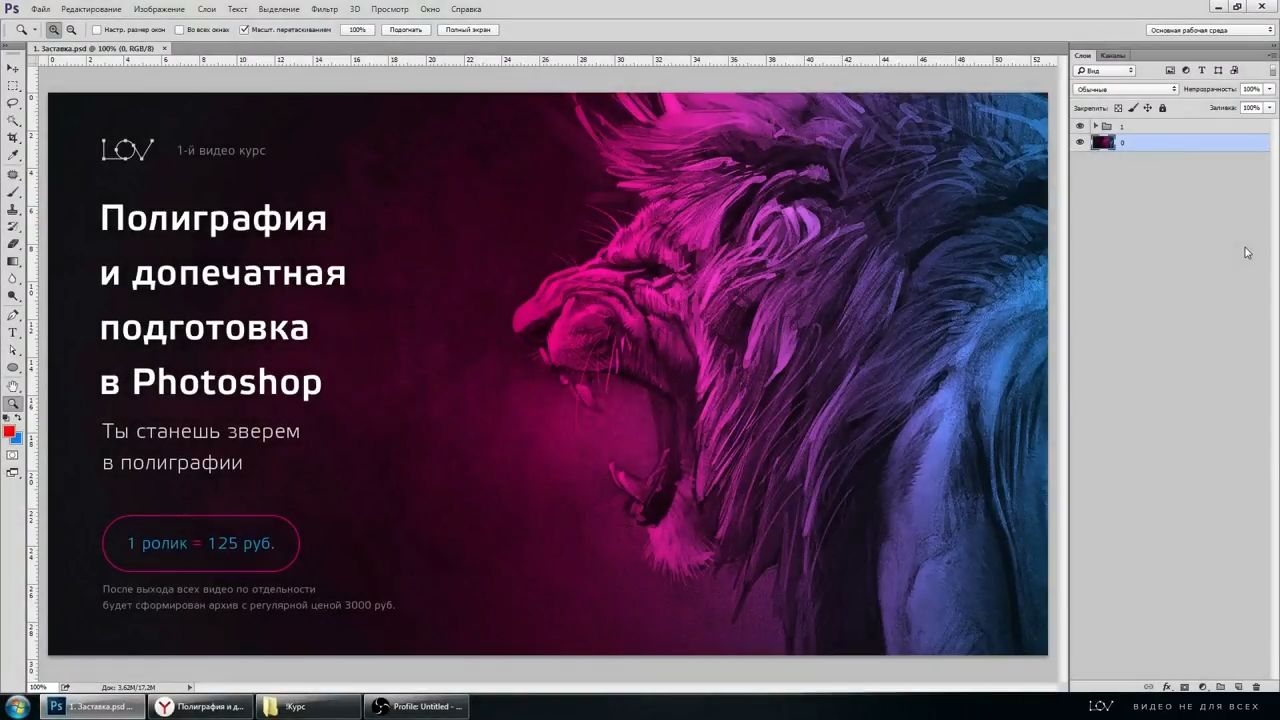Select the Move tool
Screen dimensions: 1280x720
[x=13, y=68]
